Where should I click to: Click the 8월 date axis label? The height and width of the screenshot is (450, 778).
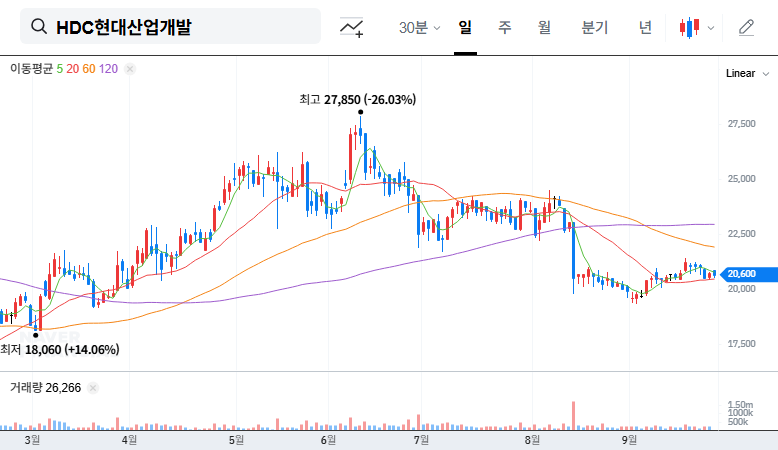coord(532,440)
